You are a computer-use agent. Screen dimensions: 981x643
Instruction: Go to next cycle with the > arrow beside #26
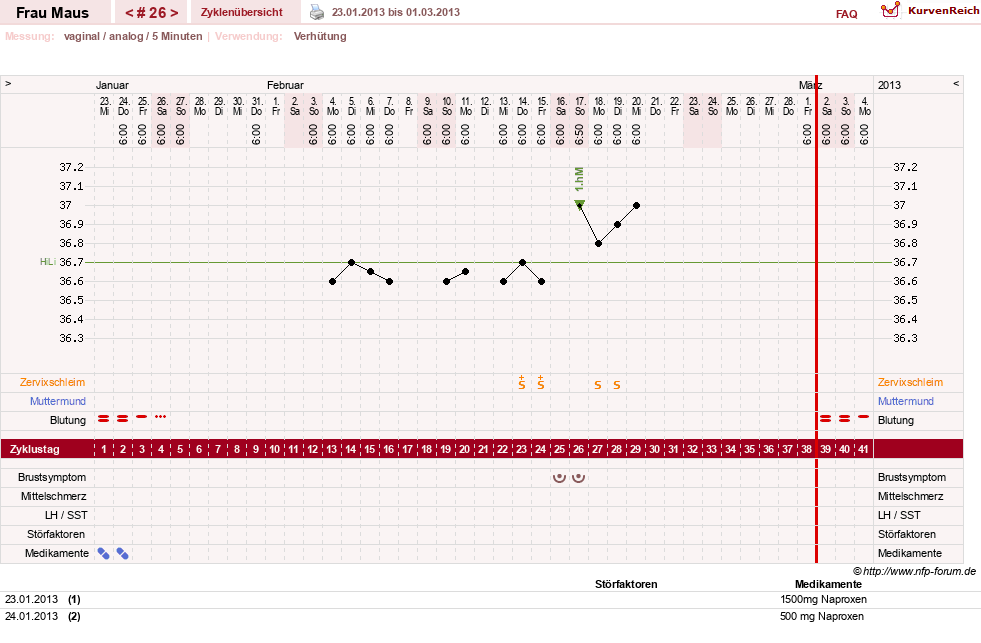[x=174, y=13]
